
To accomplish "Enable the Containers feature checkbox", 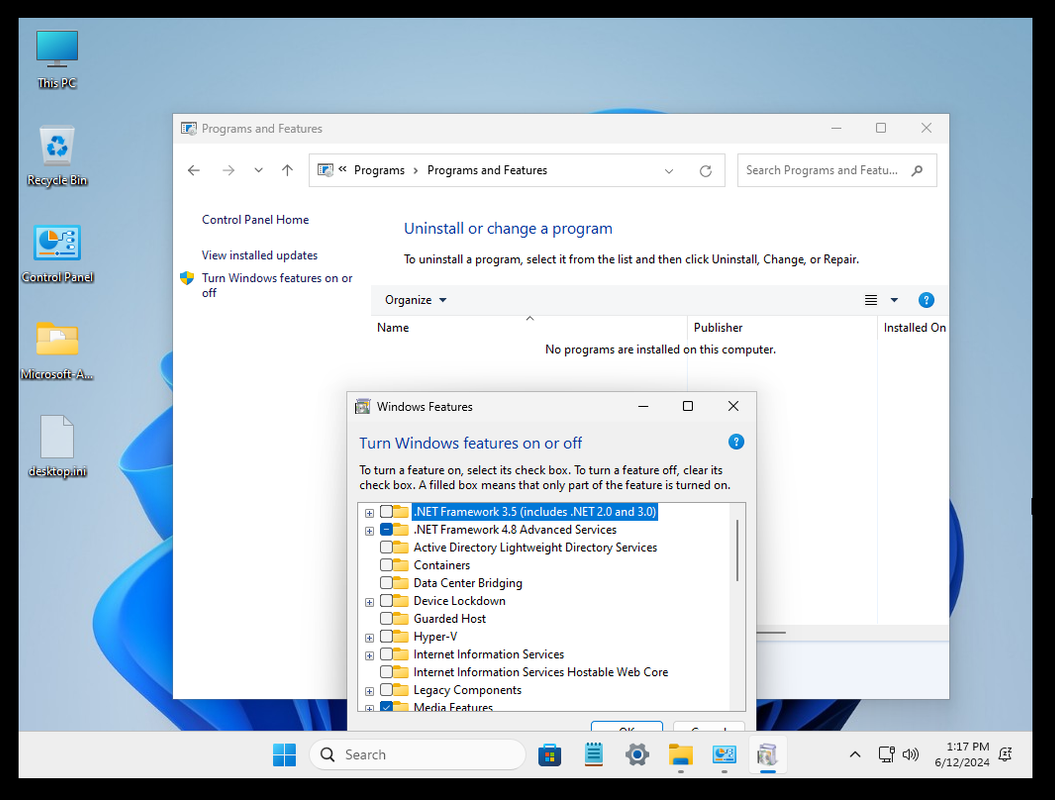I will tap(386, 565).
